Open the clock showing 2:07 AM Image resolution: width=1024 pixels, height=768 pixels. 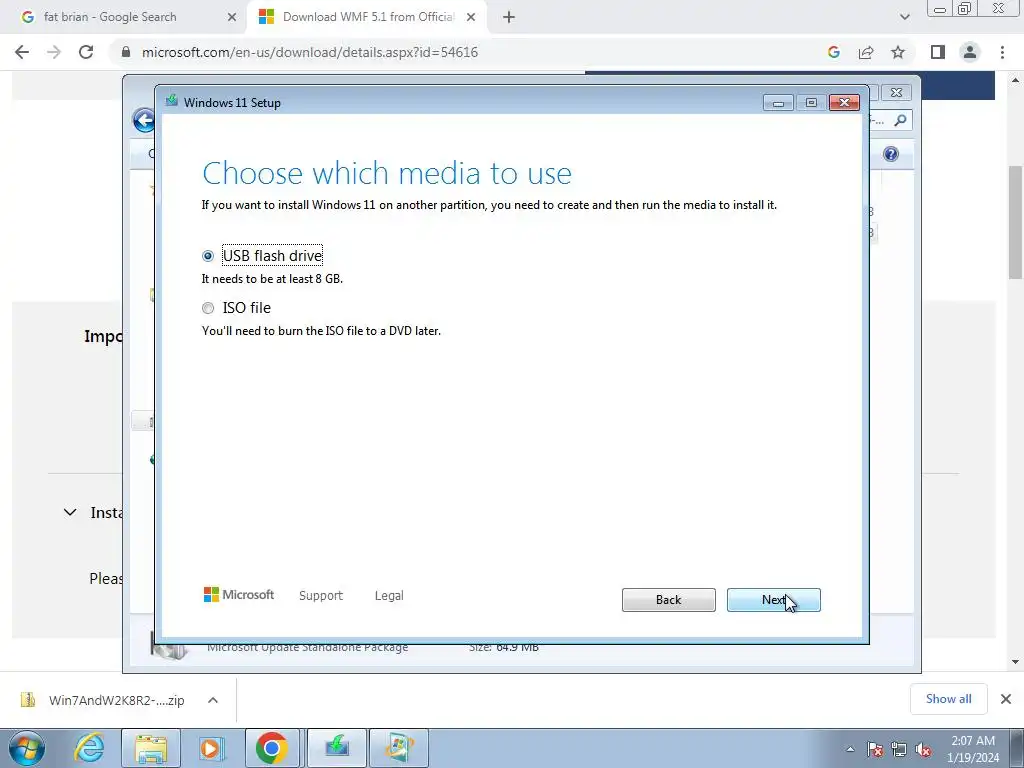[973, 749]
